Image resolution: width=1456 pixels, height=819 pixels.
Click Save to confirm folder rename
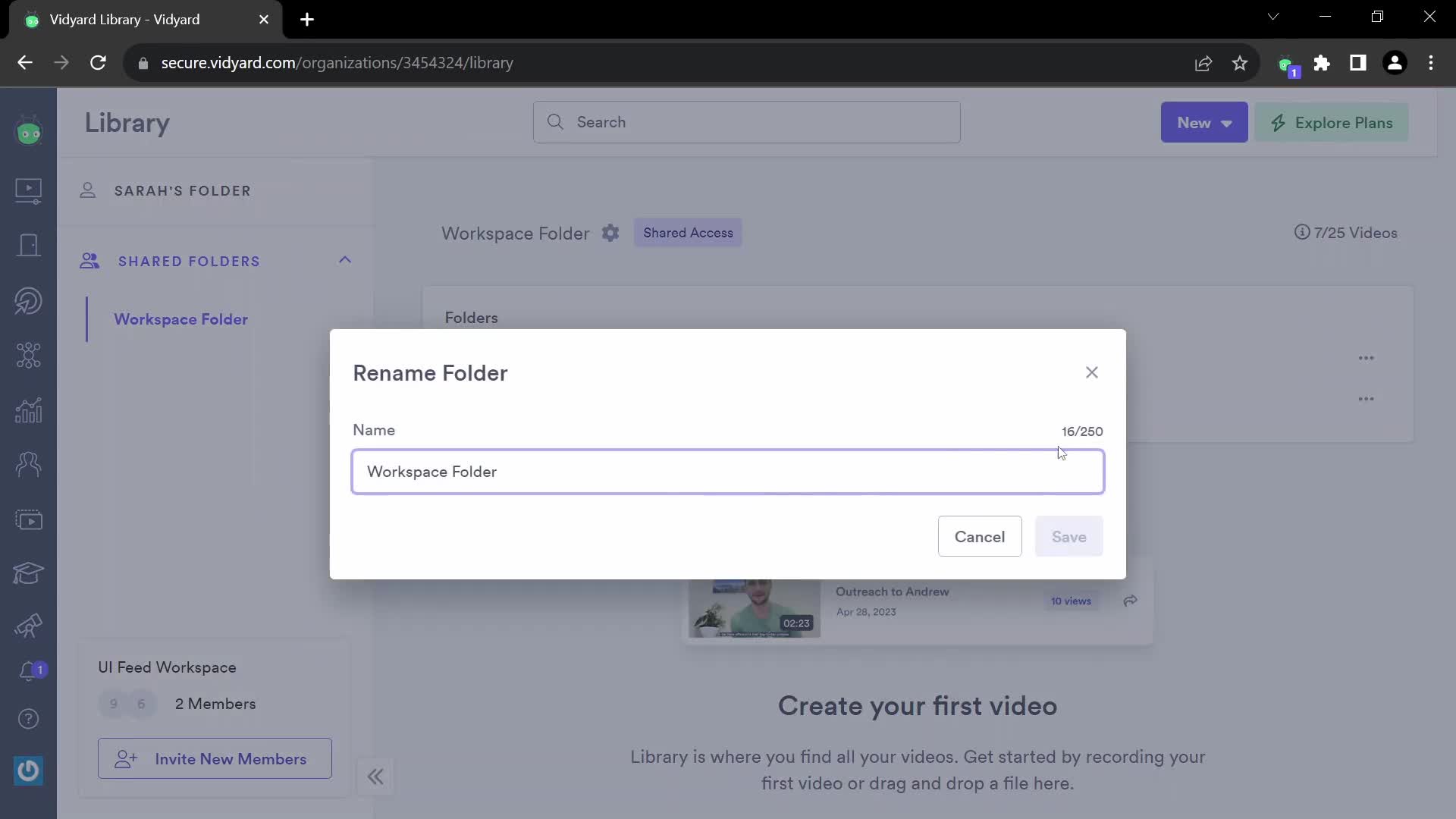click(x=1069, y=537)
